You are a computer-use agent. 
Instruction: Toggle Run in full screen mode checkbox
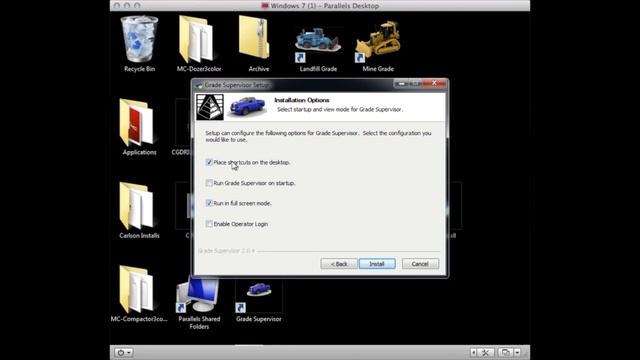pyautogui.click(x=209, y=203)
